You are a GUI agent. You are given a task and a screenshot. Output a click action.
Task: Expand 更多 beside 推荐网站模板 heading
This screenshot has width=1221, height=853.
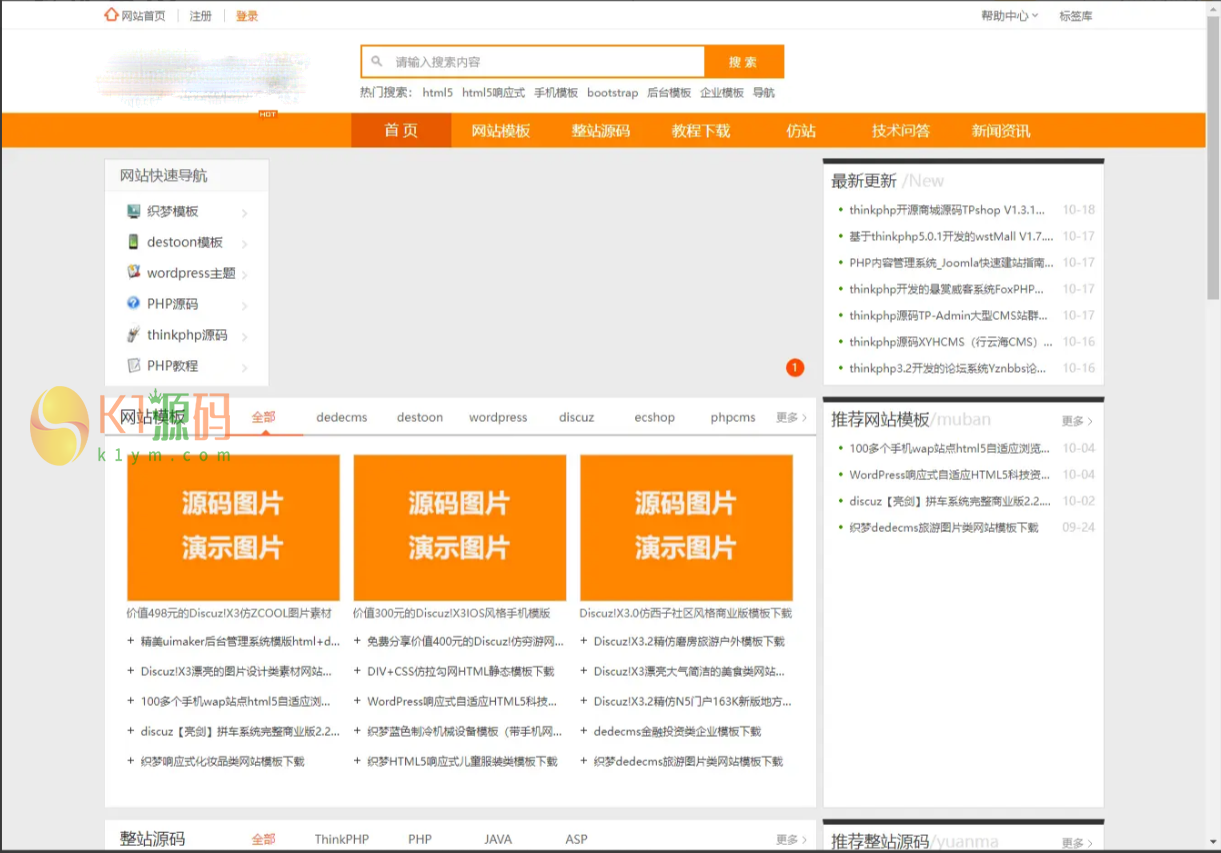(1076, 421)
